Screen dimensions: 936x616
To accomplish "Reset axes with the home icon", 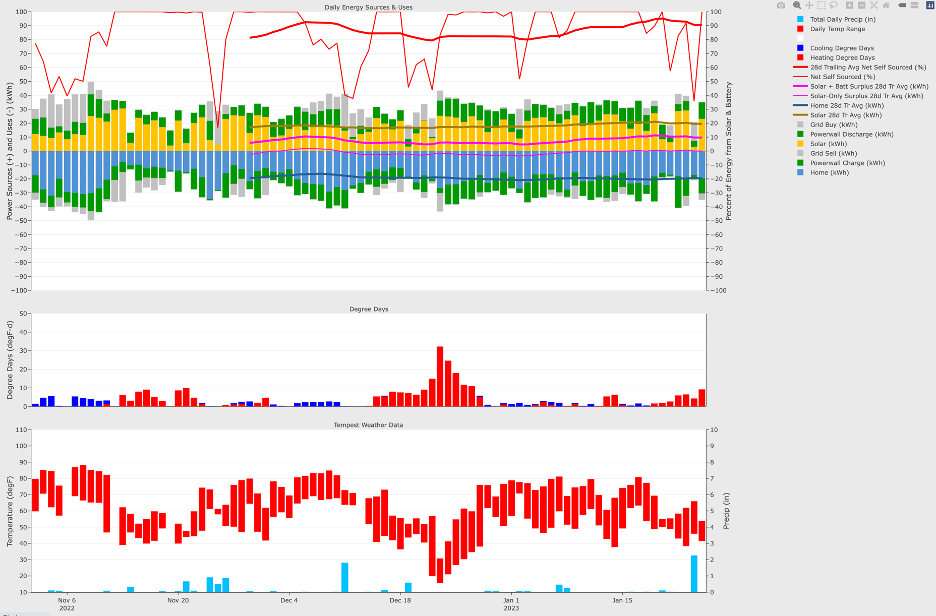I will point(886,5).
